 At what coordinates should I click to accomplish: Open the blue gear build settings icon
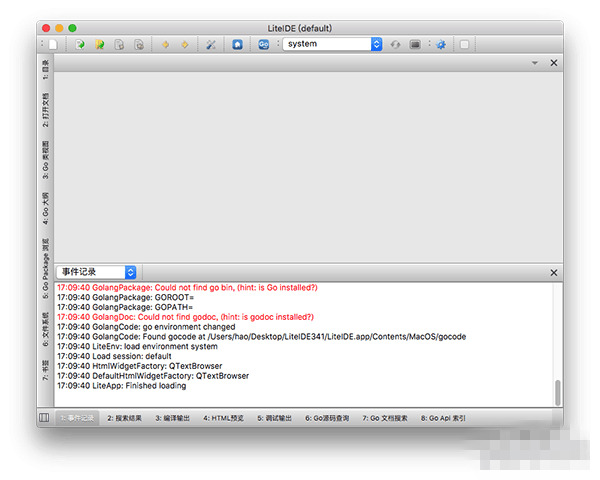[x=441, y=45]
